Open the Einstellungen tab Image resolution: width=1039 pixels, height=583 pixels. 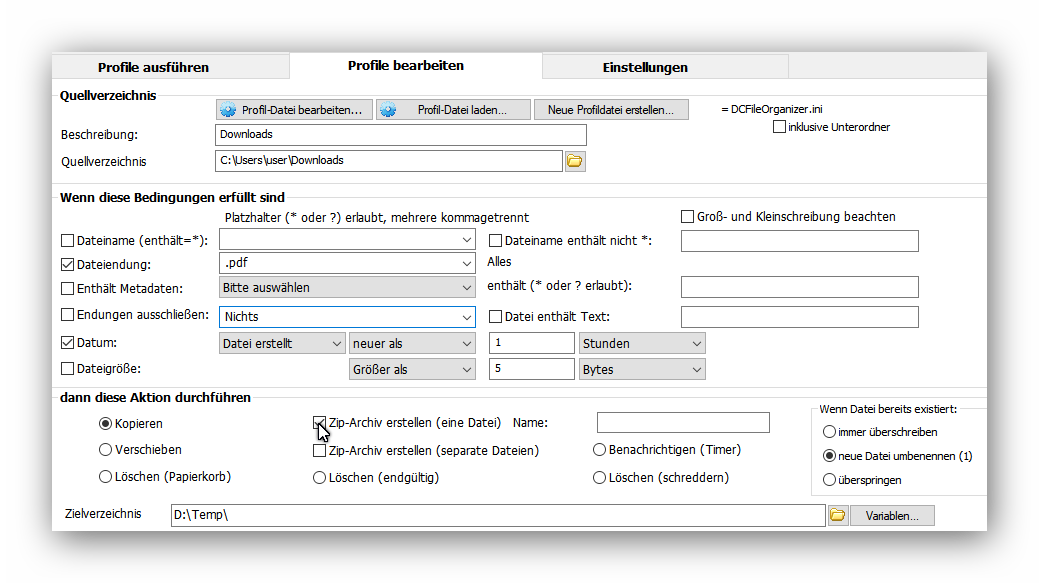[645, 67]
